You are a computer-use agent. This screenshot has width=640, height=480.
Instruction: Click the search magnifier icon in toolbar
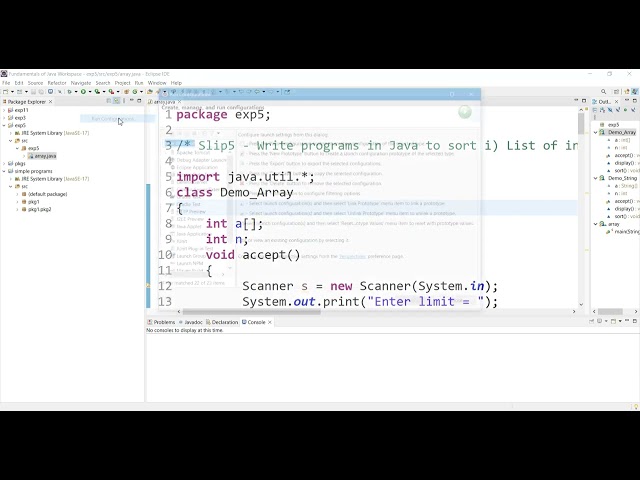pyautogui.click(x=603, y=92)
